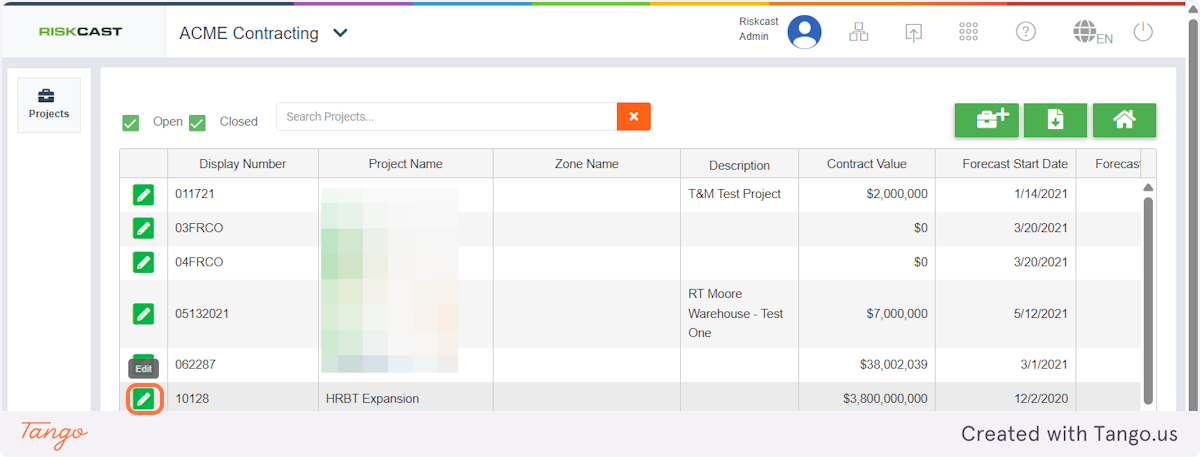Click the green home button

[x=1124, y=120]
